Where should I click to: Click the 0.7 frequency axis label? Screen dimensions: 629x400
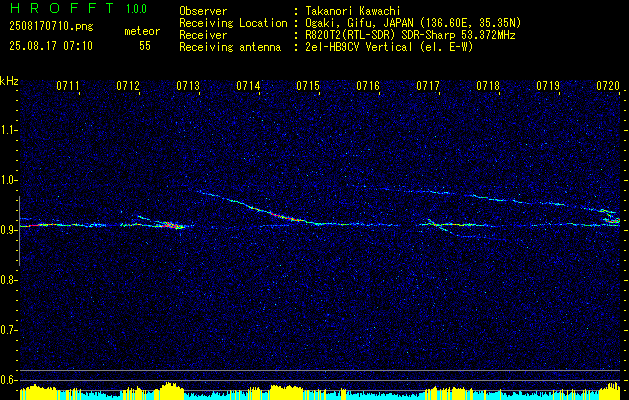pos(8,330)
